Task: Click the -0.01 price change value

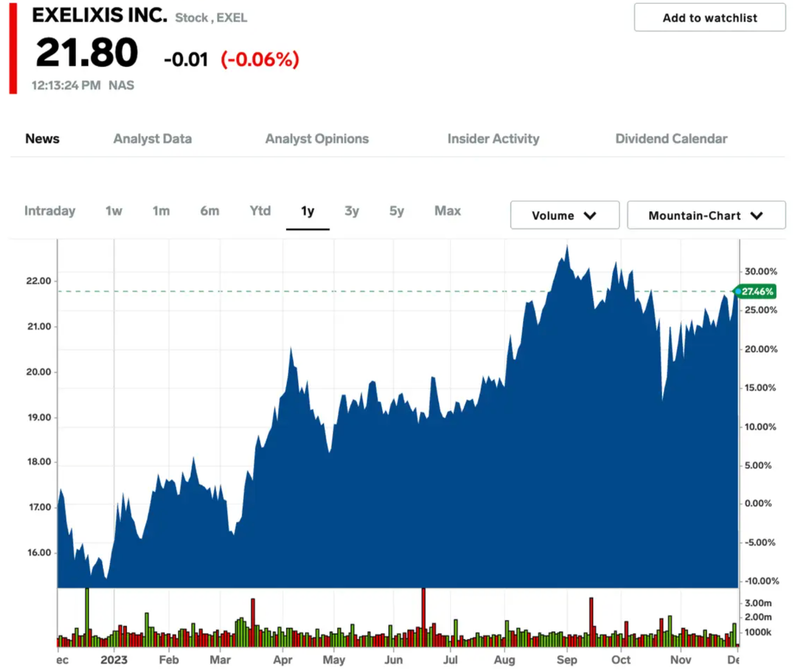Action: coord(186,60)
